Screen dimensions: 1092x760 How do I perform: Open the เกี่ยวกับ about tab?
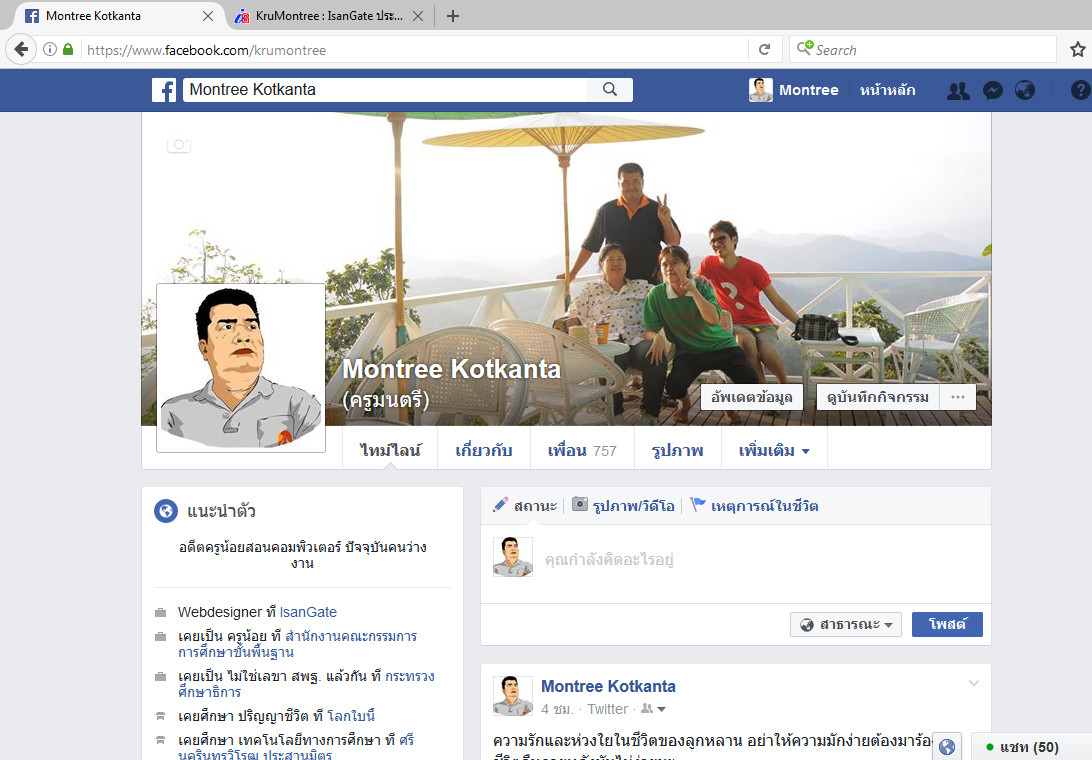coord(483,451)
